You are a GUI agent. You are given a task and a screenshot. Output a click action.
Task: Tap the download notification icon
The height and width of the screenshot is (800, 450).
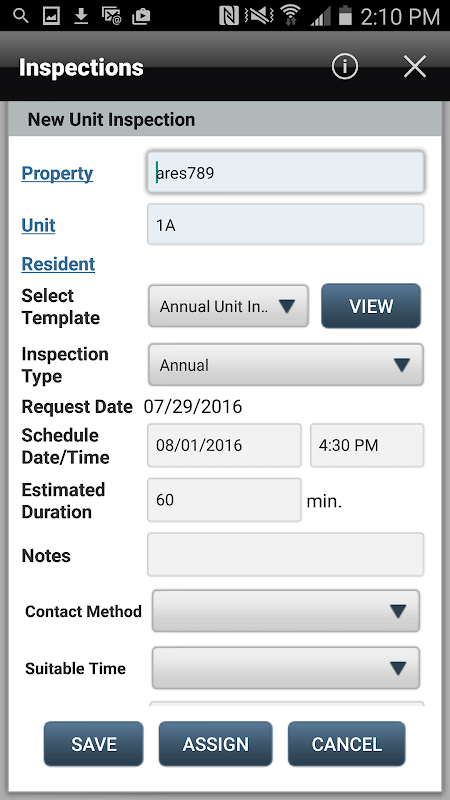tap(81, 16)
